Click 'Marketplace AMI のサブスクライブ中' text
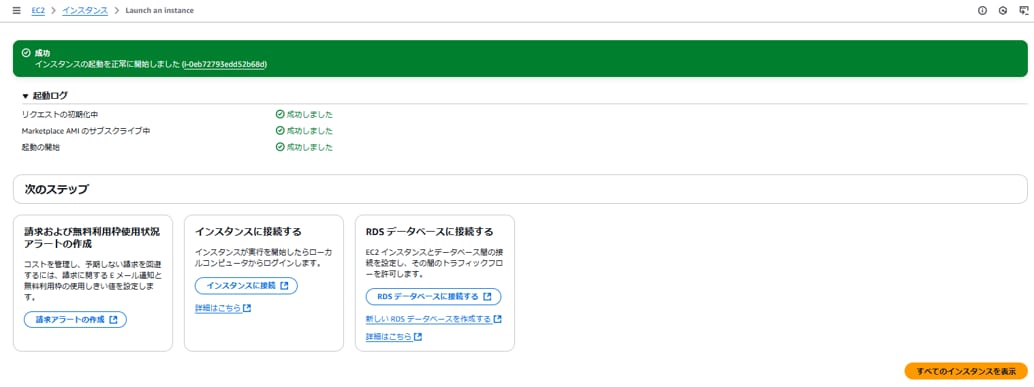The width and height of the screenshot is (1034, 387). 86,131
